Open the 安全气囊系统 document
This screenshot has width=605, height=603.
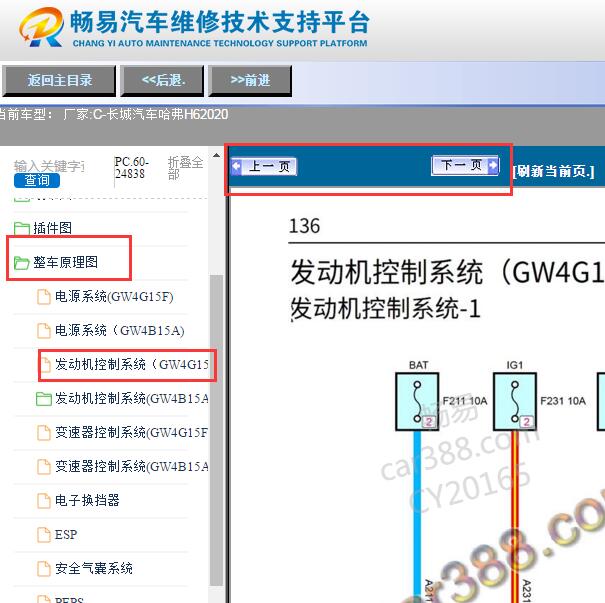pos(94,568)
